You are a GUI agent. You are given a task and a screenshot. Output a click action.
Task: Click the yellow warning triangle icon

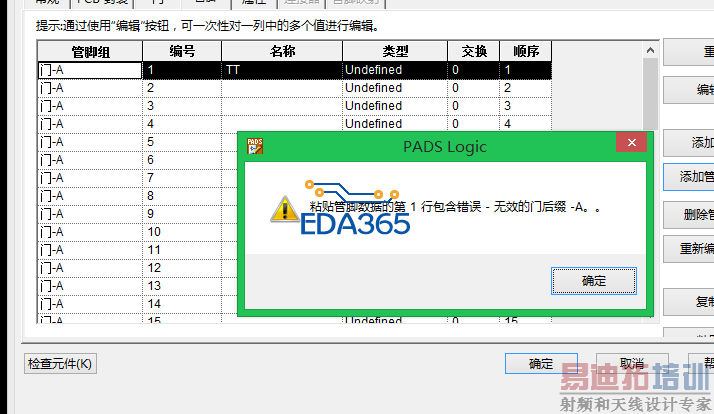pyautogui.click(x=285, y=209)
